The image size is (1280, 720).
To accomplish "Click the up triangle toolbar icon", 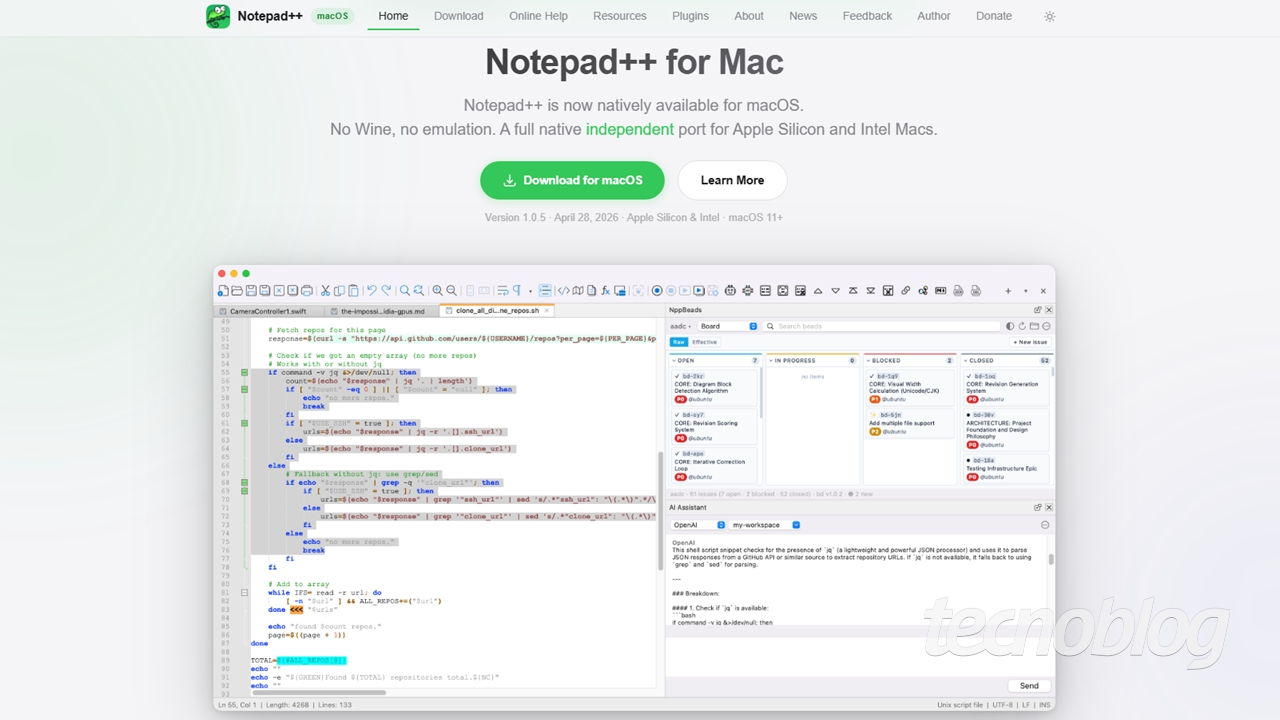I will click(x=818, y=291).
